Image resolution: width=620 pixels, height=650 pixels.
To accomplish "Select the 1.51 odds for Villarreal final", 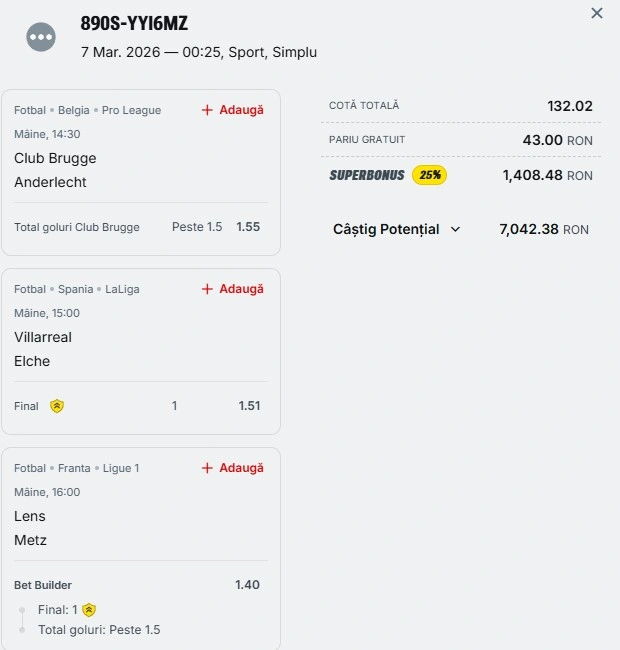I will [x=249, y=406].
